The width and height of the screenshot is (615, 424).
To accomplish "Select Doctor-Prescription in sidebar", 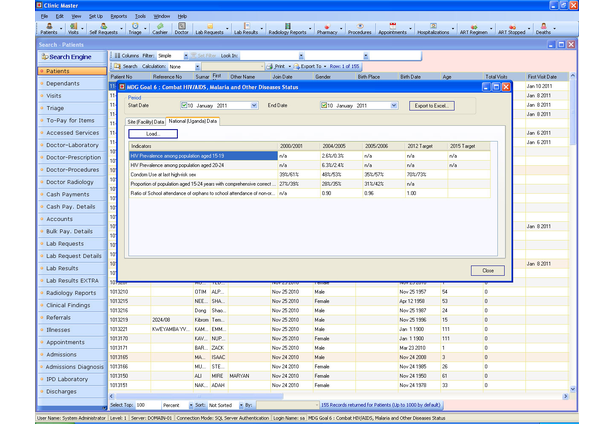I will [73, 157].
